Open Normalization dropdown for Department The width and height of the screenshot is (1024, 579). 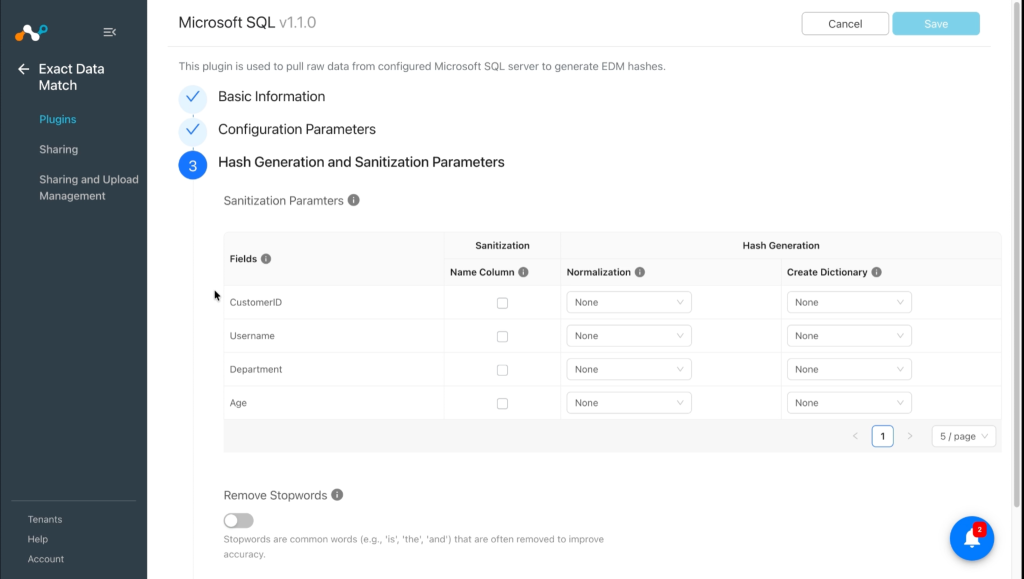(x=629, y=369)
